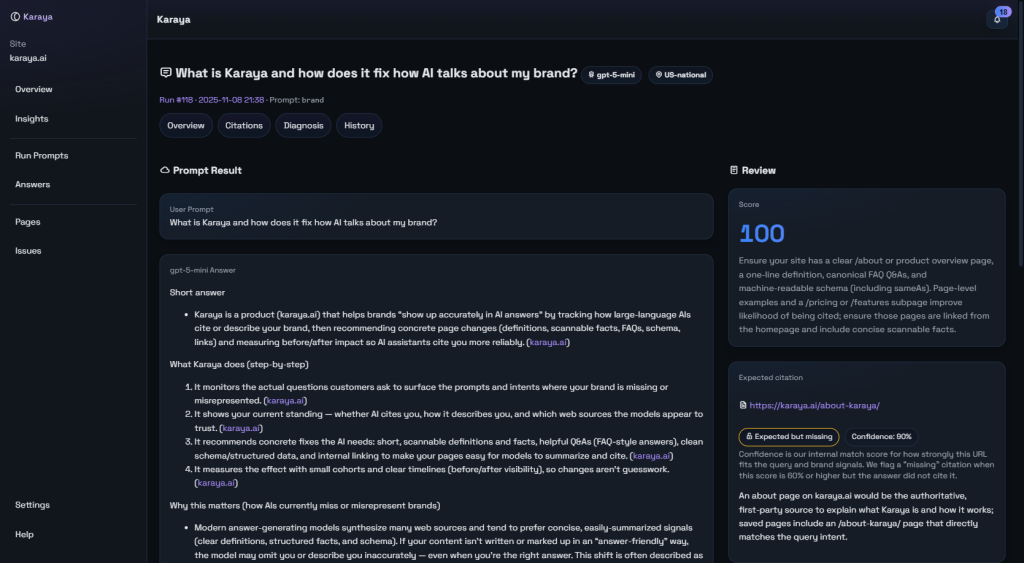
Task: Select the History tab
Action: point(359,126)
